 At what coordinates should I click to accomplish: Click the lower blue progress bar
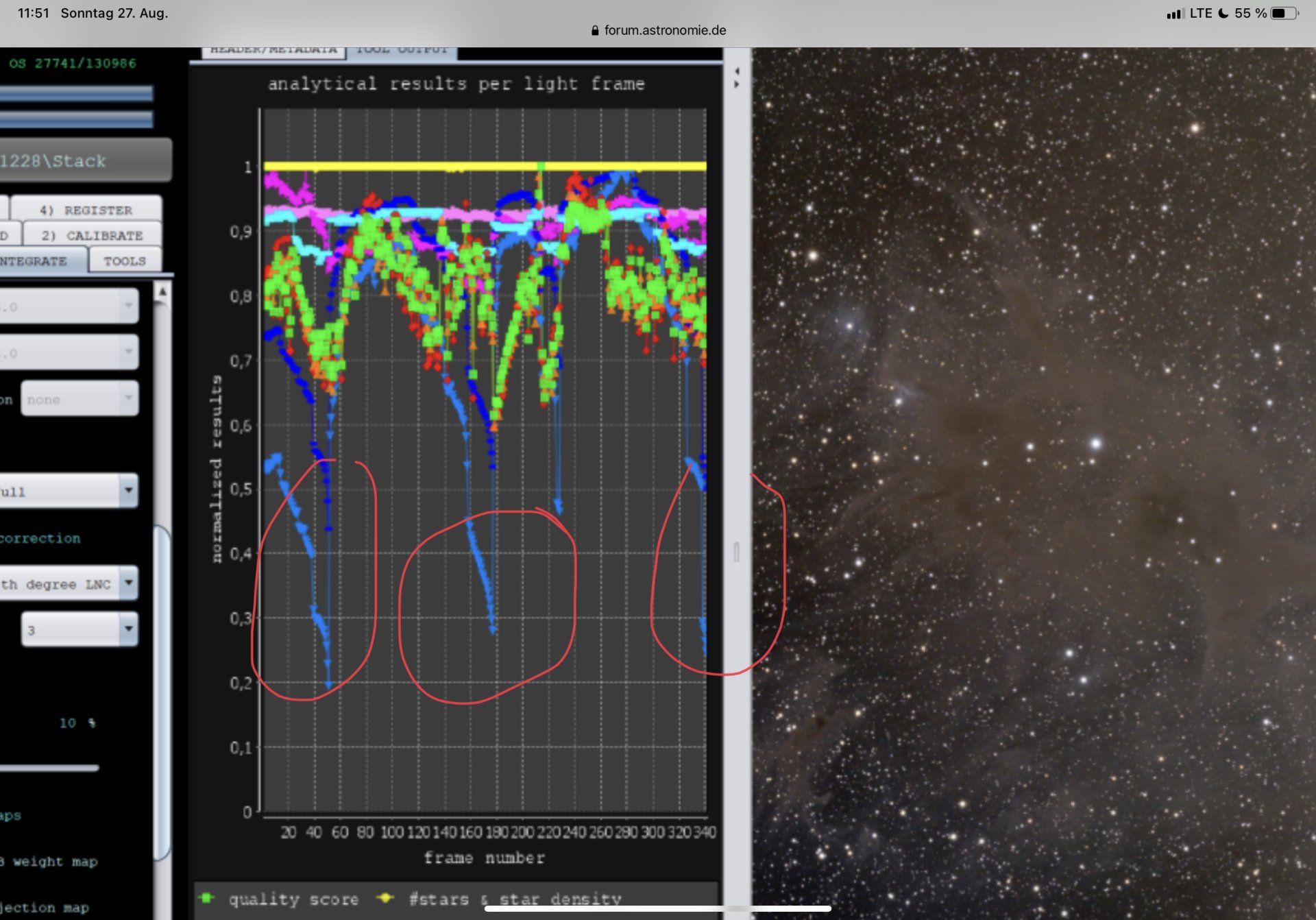76,119
